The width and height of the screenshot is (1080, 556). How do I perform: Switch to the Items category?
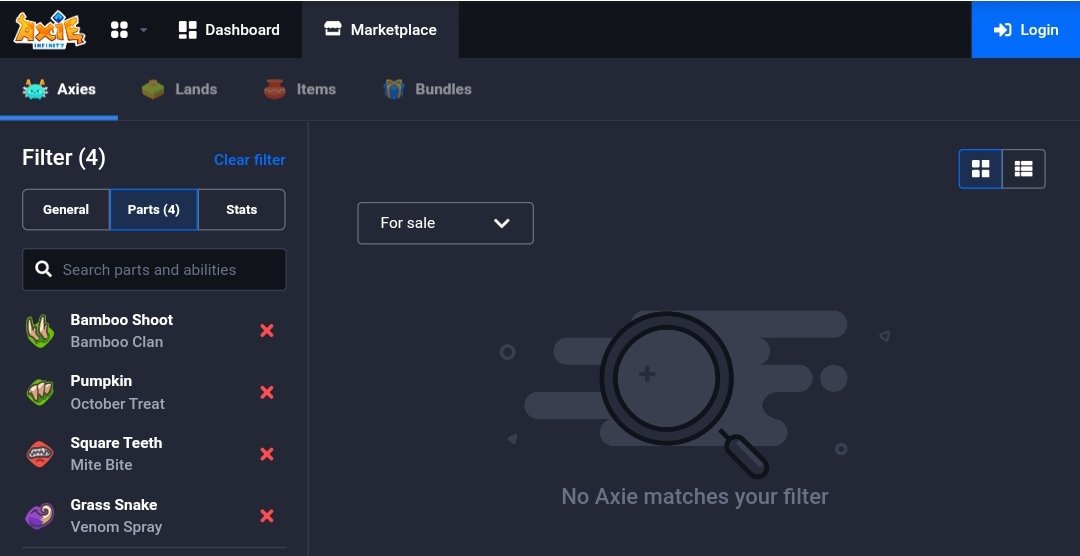click(x=300, y=90)
